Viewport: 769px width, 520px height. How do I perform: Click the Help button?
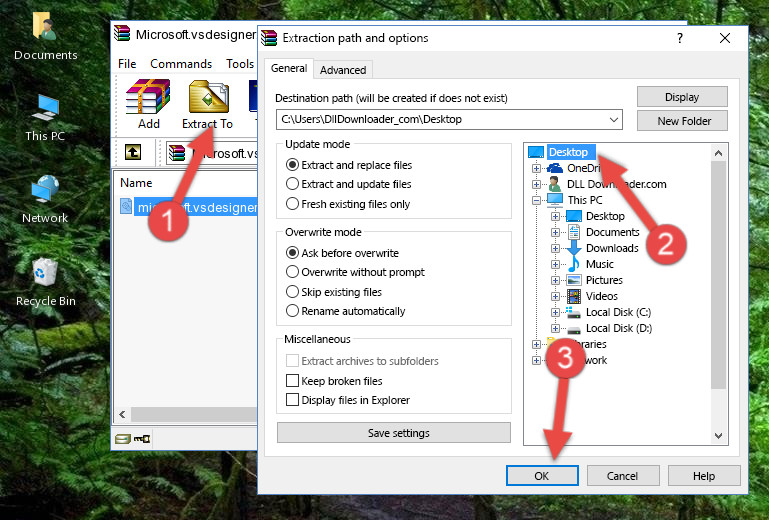[x=704, y=476]
